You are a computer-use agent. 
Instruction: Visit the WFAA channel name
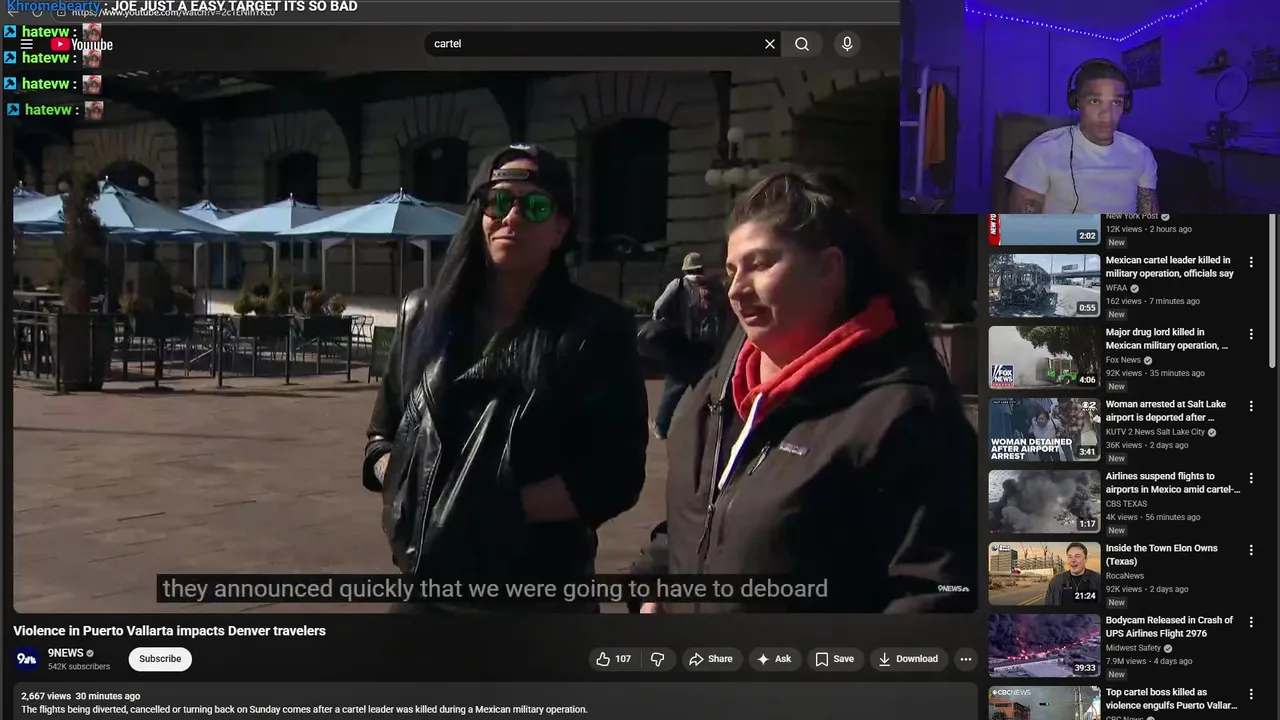[1116, 288]
